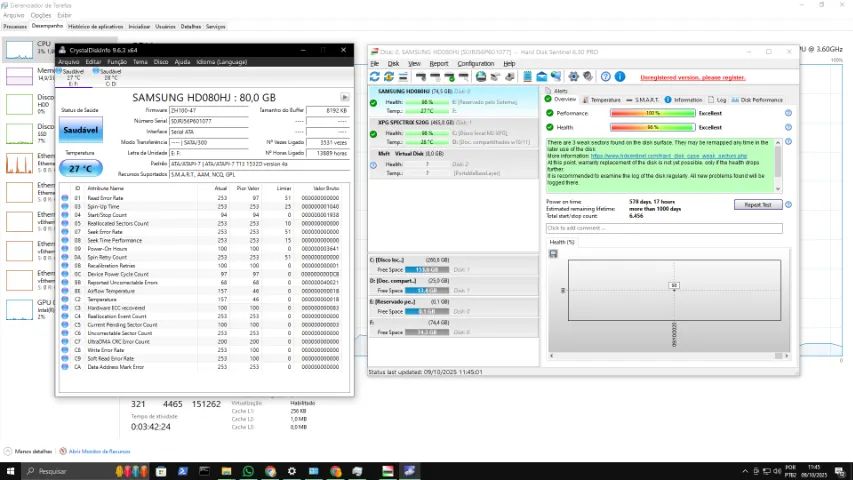Screen dimensions: 853x480
Task: Click the Chrome icon on the taskbar
Action: (270, 471)
